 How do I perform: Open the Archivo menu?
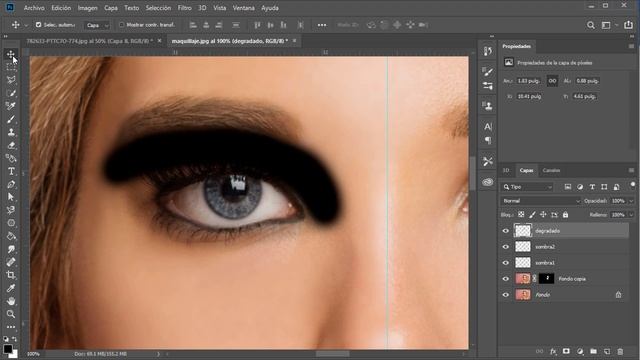[34, 8]
